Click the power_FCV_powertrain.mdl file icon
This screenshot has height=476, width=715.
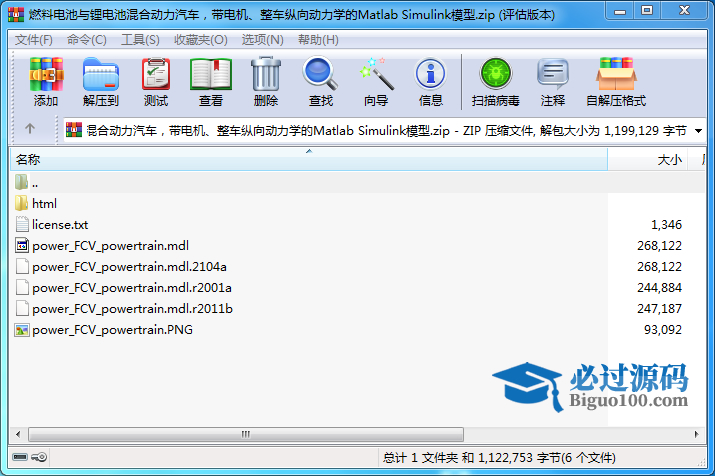pyautogui.click(x=22, y=245)
